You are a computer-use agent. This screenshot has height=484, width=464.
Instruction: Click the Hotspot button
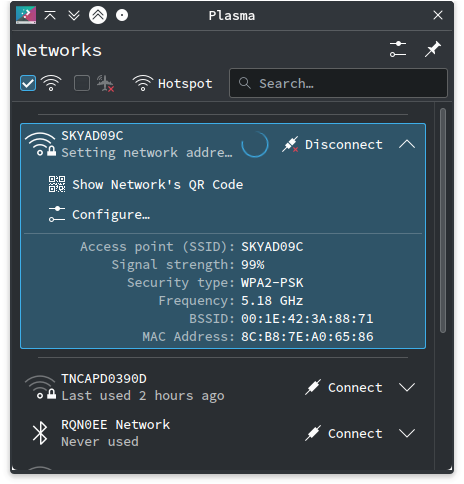pos(172,83)
